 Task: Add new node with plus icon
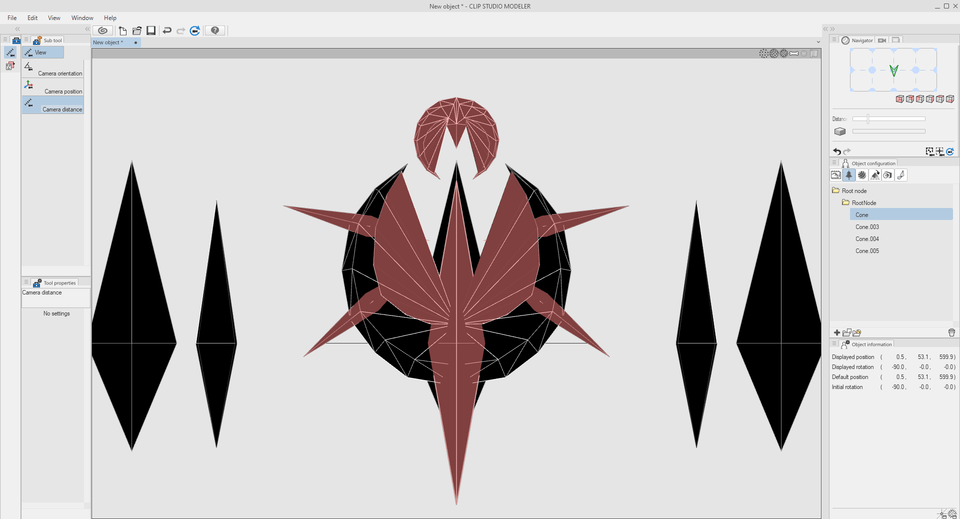click(837, 332)
